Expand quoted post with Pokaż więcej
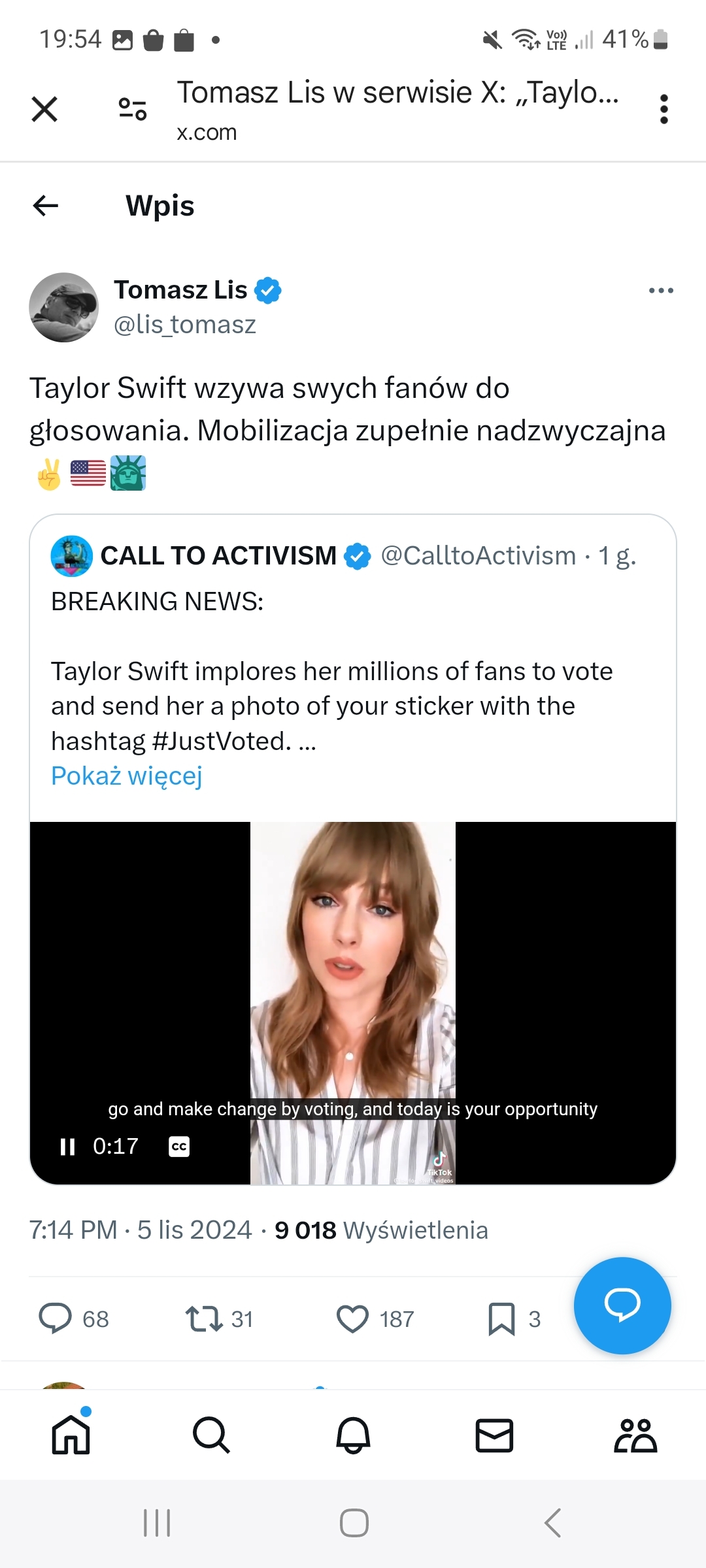Viewport: 706px width, 1568px height. pos(127,776)
